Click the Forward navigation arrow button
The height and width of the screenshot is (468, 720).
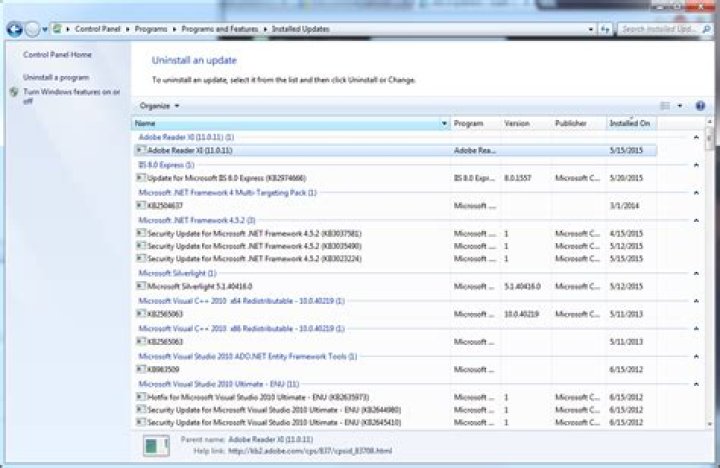pos(32,29)
